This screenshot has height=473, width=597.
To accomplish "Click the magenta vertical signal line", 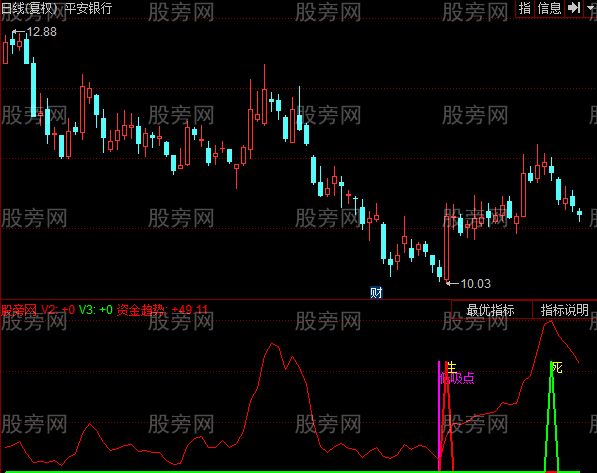I will tap(439, 416).
